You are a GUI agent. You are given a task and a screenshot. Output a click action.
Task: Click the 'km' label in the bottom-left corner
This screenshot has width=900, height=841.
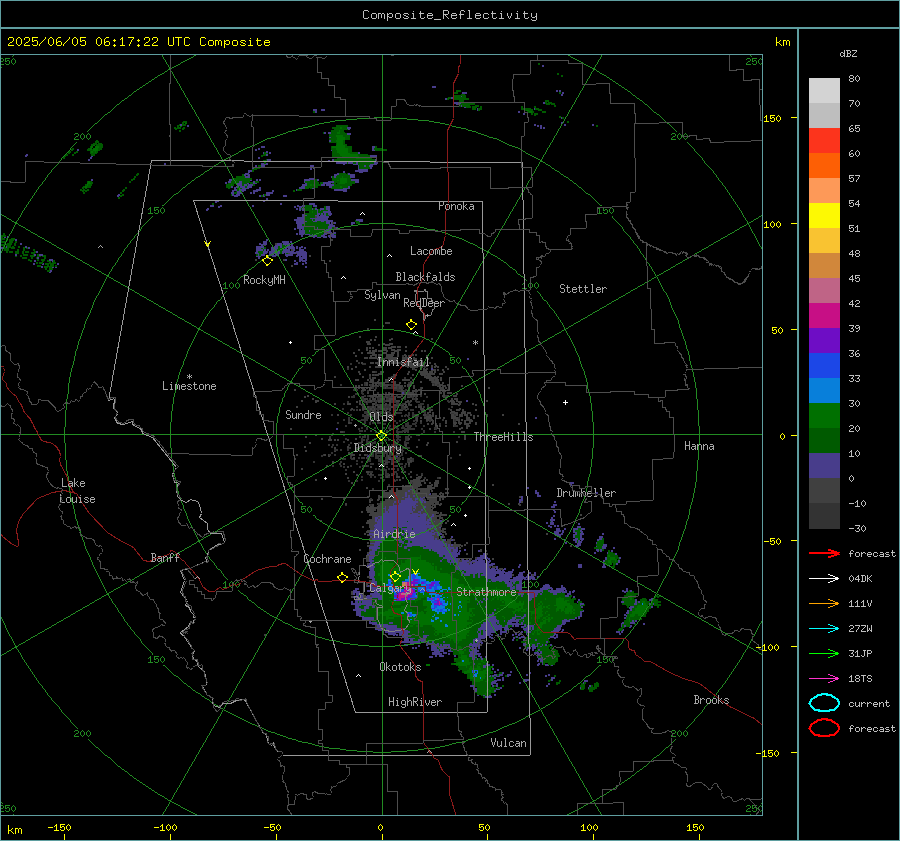14,830
